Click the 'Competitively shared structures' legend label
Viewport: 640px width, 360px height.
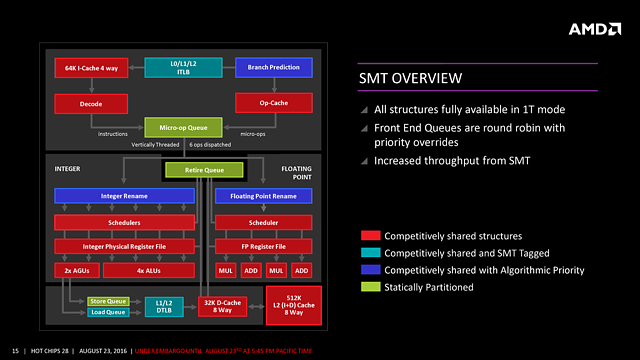[x=453, y=236]
